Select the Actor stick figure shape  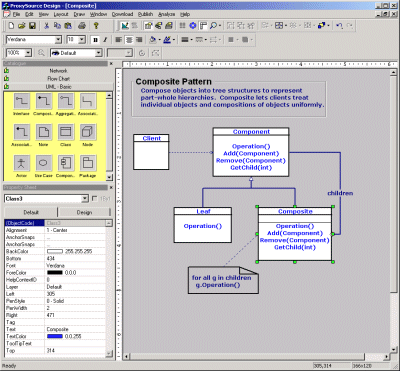(22, 163)
